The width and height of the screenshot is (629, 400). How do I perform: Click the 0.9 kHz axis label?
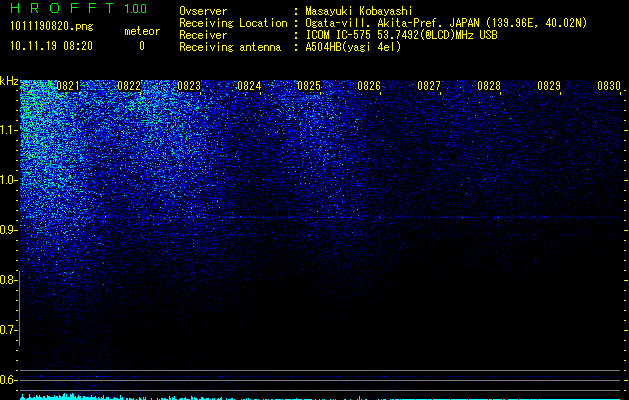pyautogui.click(x=7, y=230)
